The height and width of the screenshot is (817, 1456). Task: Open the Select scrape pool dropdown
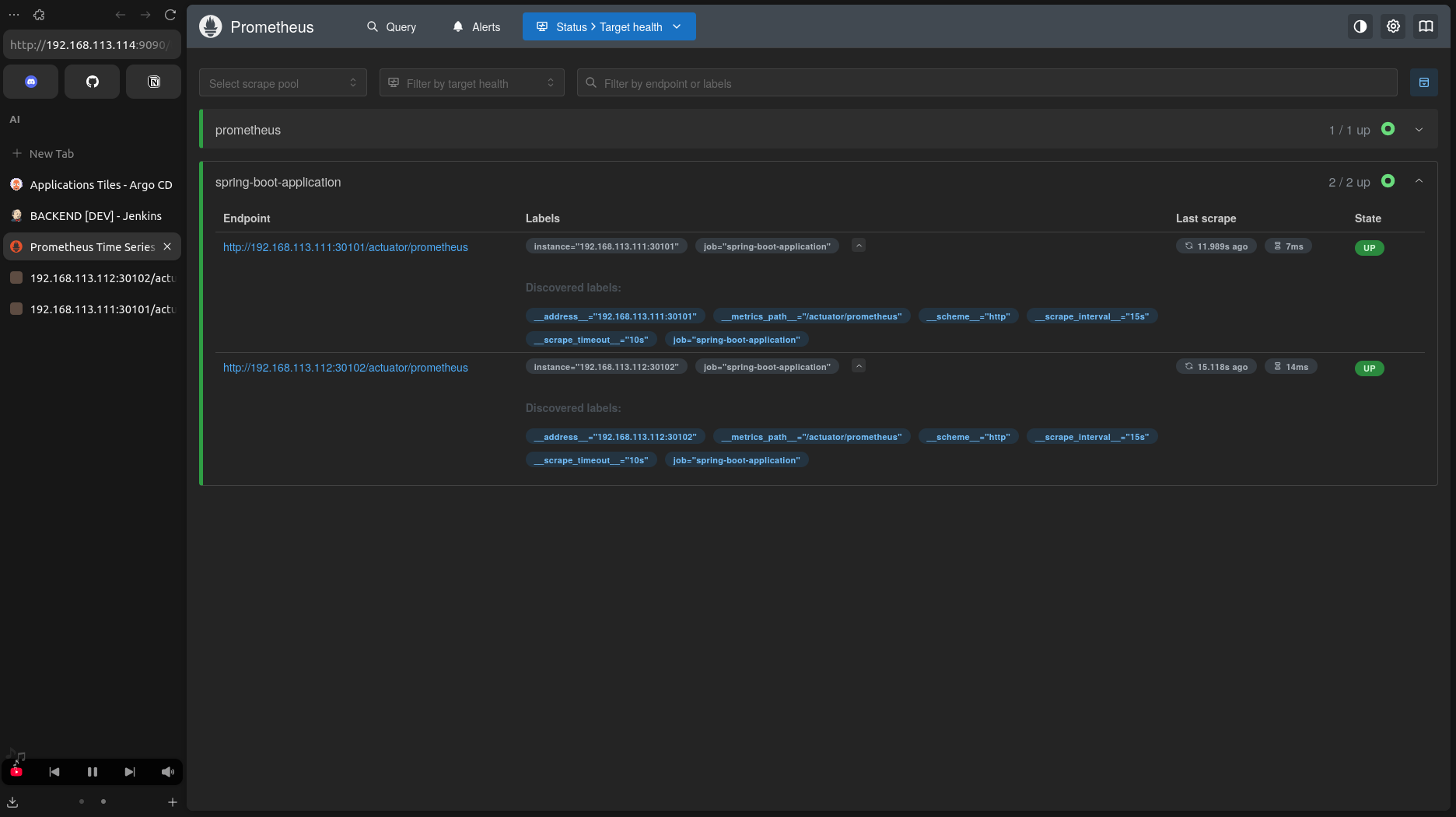tap(283, 83)
